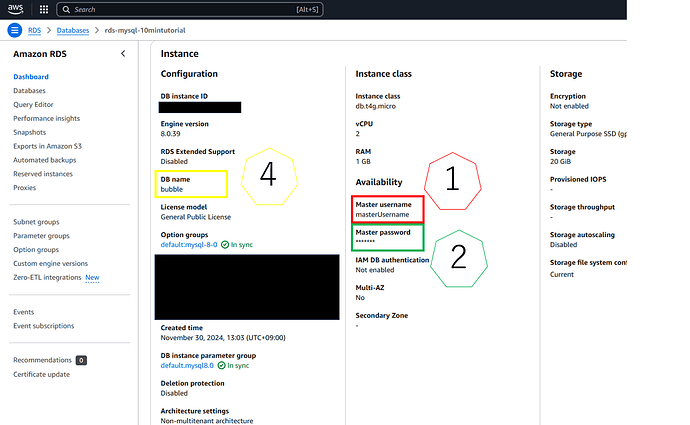
Task: Click engine version value 8.0.39
Action: click(170, 134)
